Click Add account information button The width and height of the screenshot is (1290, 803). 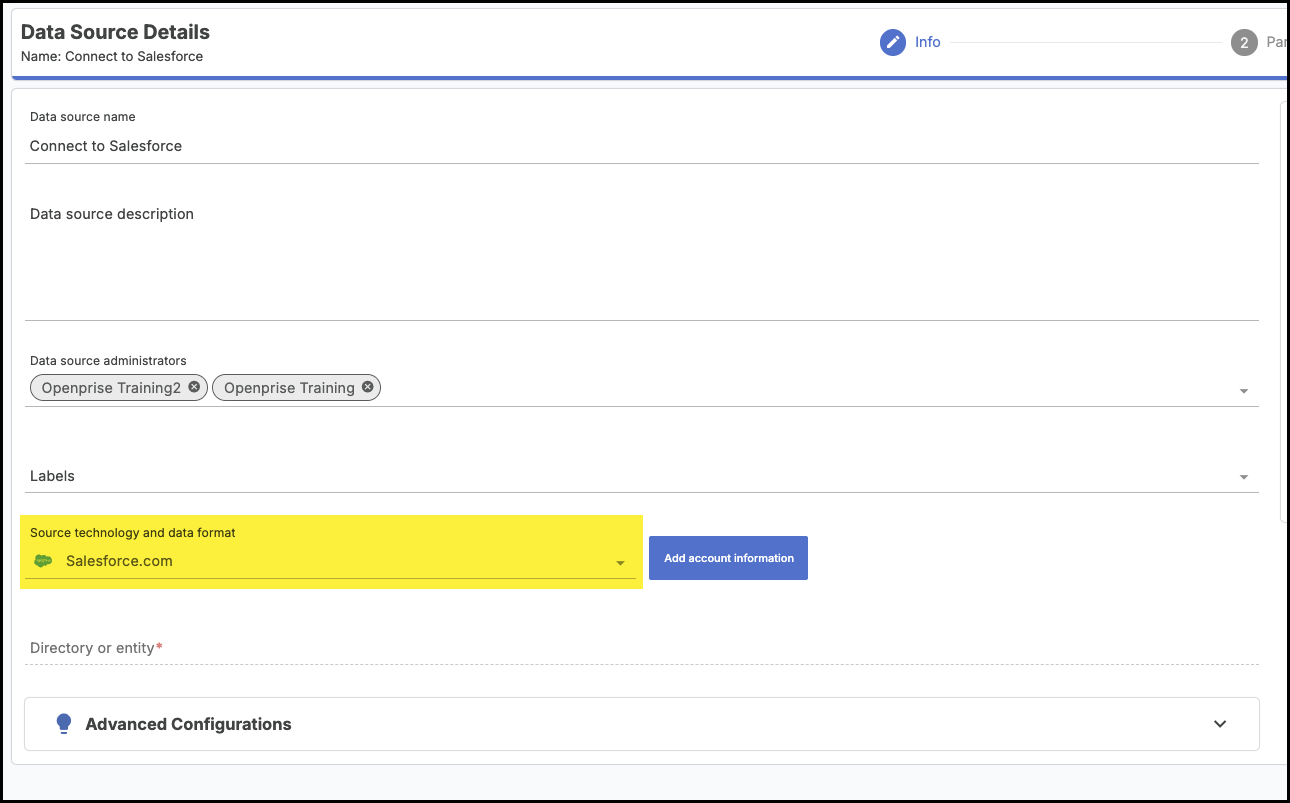tap(728, 558)
